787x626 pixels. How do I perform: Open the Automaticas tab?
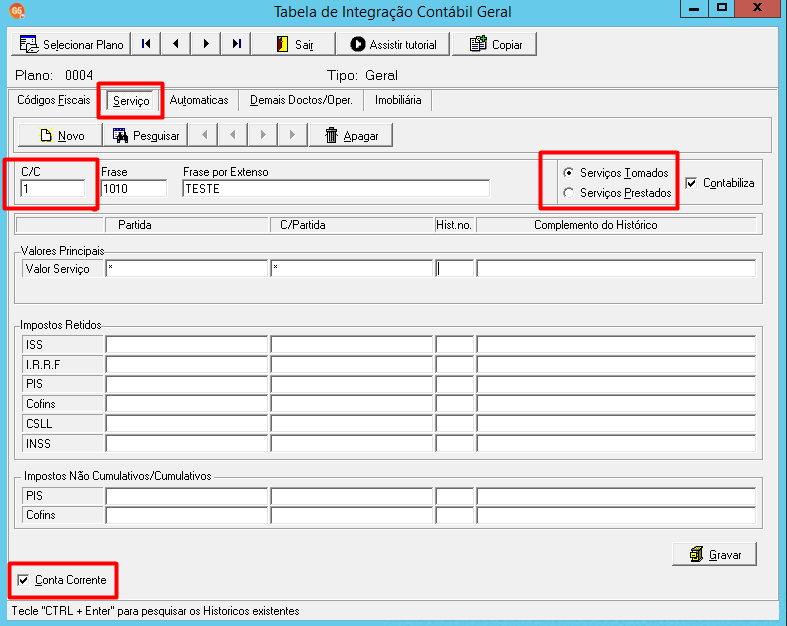pyautogui.click(x=199, y=100)
